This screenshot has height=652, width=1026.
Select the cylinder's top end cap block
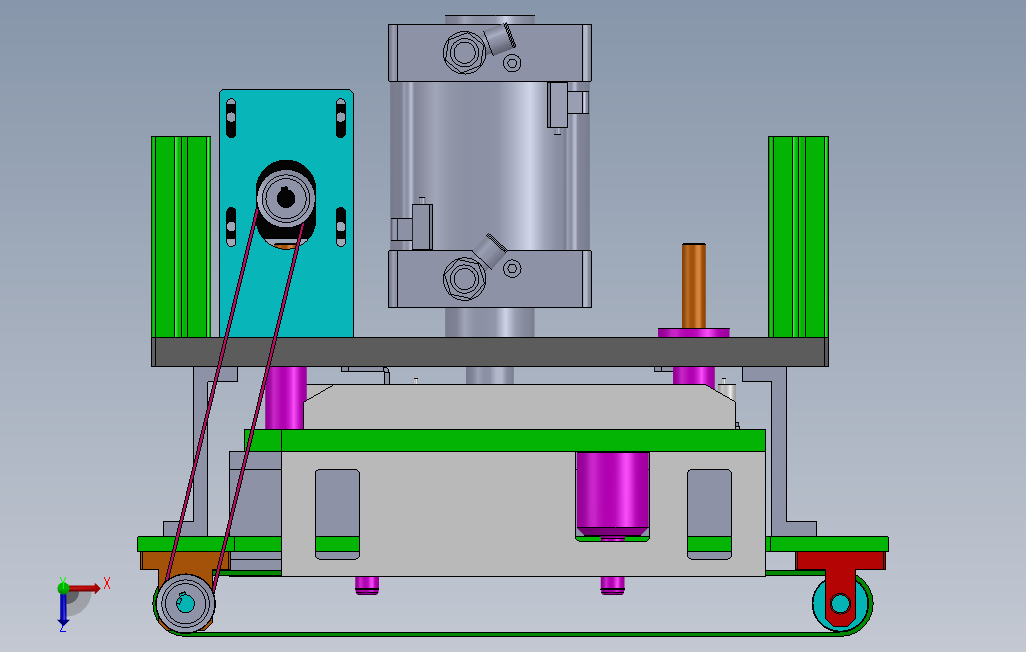[489, 53]
